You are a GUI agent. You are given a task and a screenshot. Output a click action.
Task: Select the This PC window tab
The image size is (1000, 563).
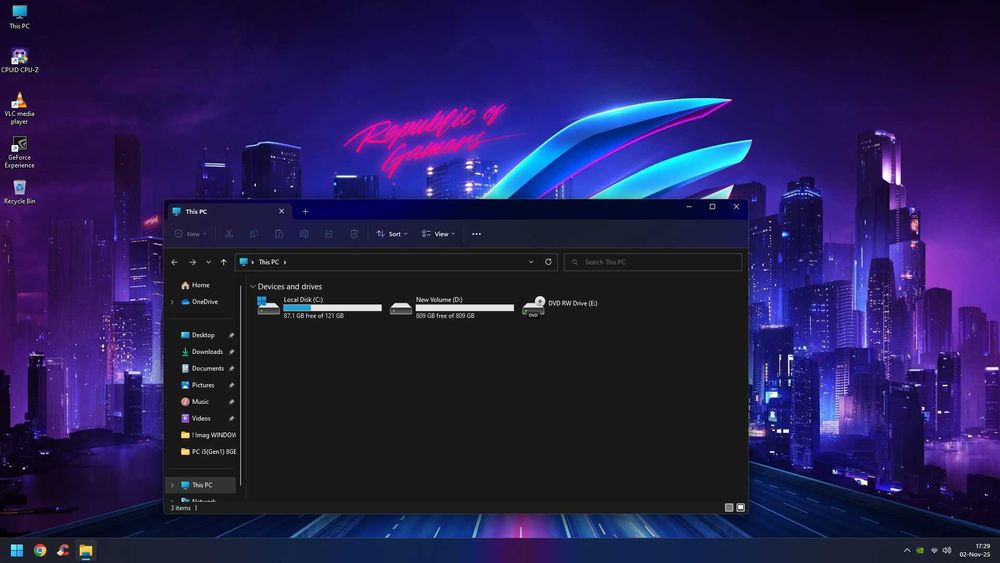[x=228, y=212]
